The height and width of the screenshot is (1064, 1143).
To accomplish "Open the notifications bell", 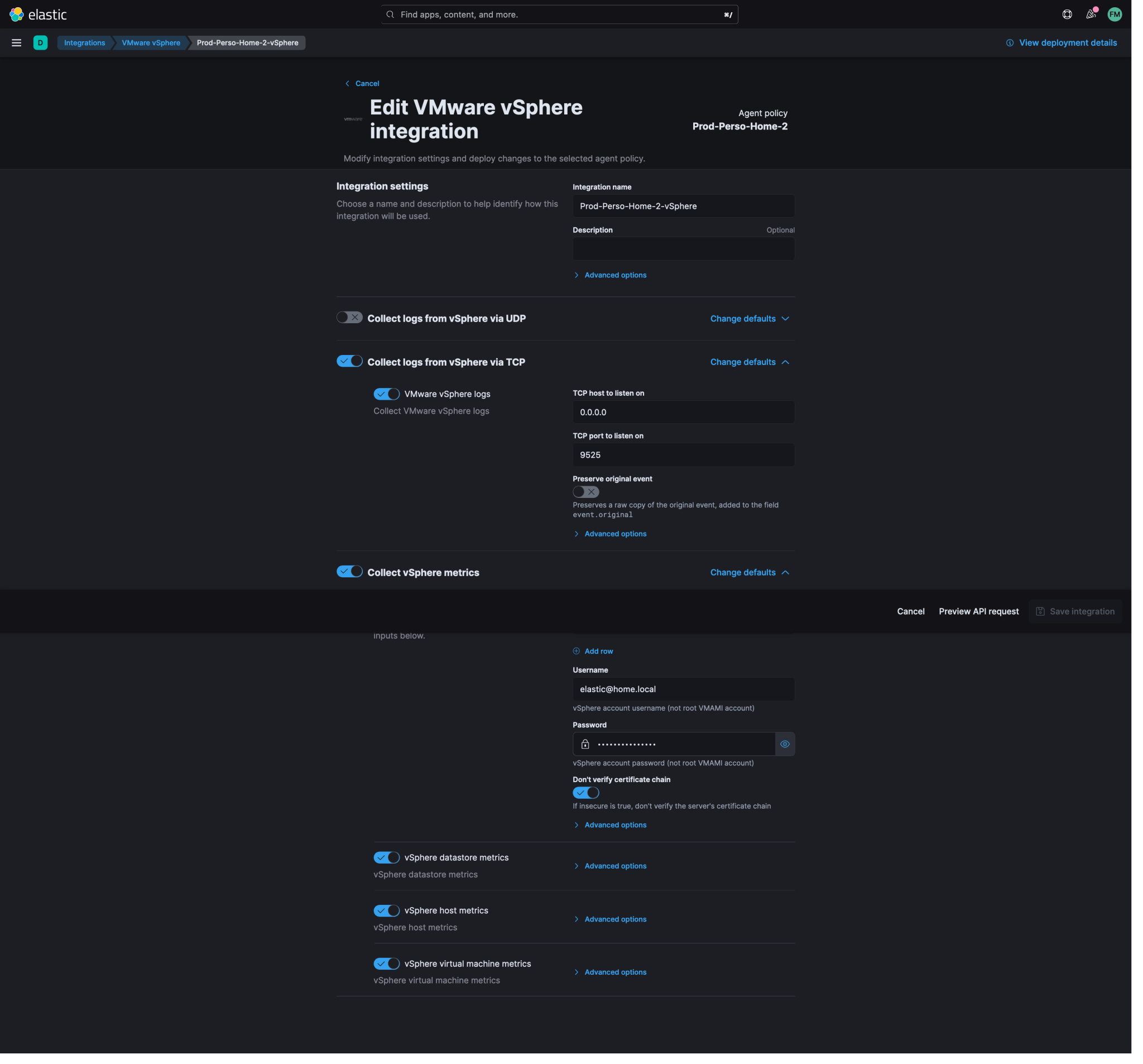I will [1091, 15].
